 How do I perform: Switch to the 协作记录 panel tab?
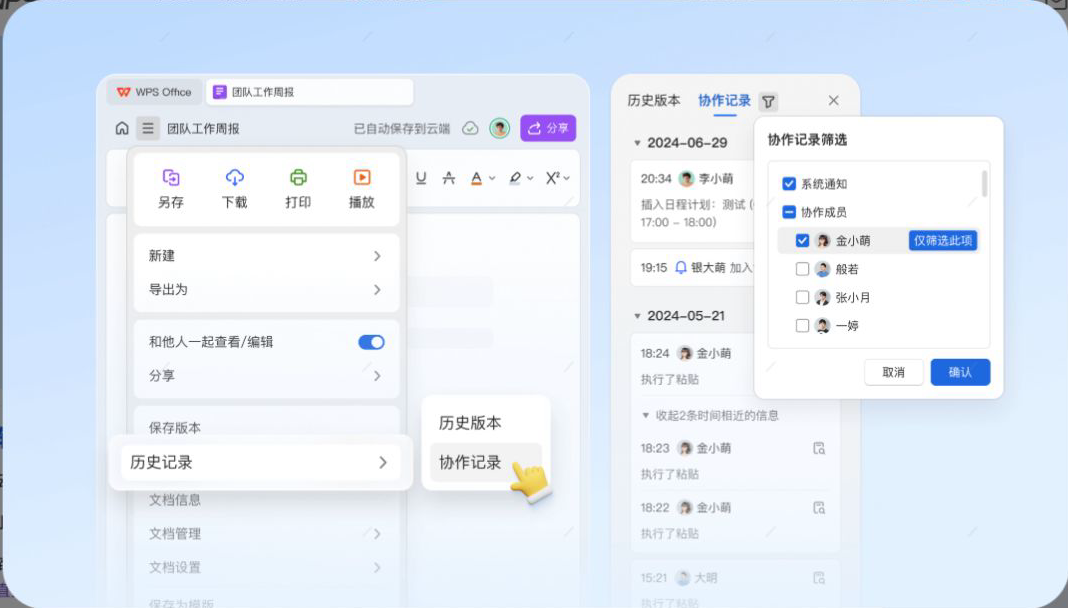[724, 101]
